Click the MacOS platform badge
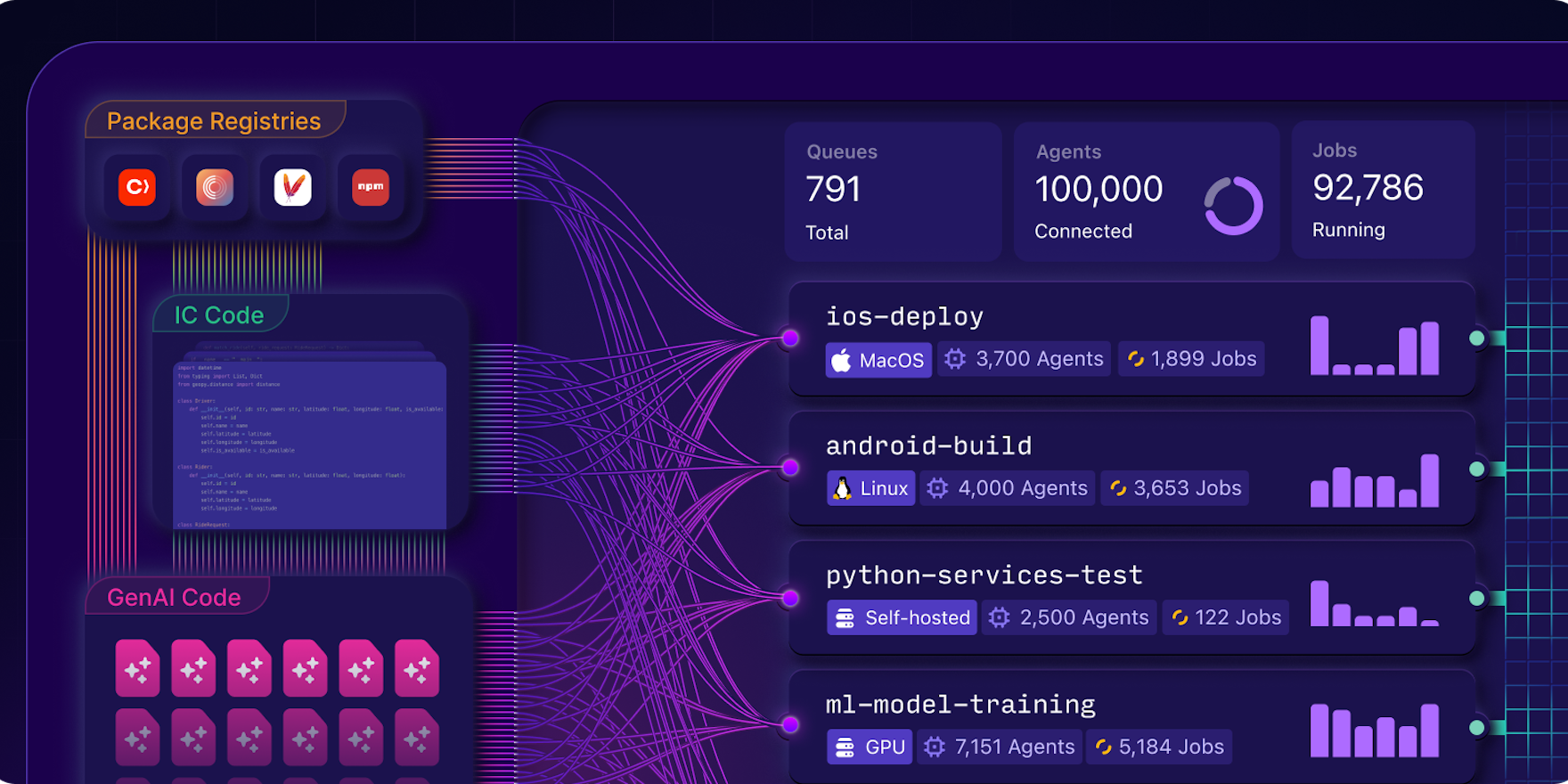 point(878,360)
